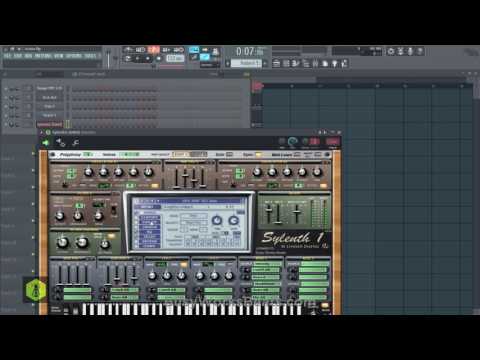Toggle the loop recording icon

179,50
